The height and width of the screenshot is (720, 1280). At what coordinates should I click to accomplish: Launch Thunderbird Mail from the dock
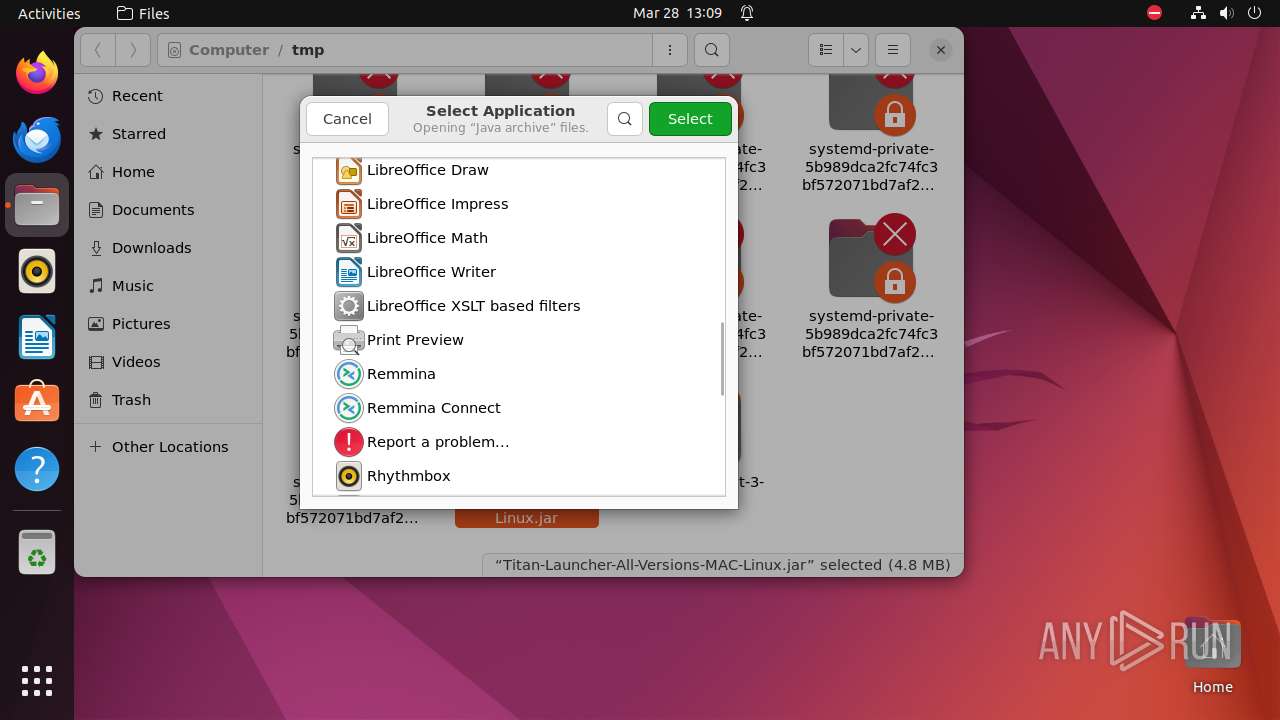point(37,139)
